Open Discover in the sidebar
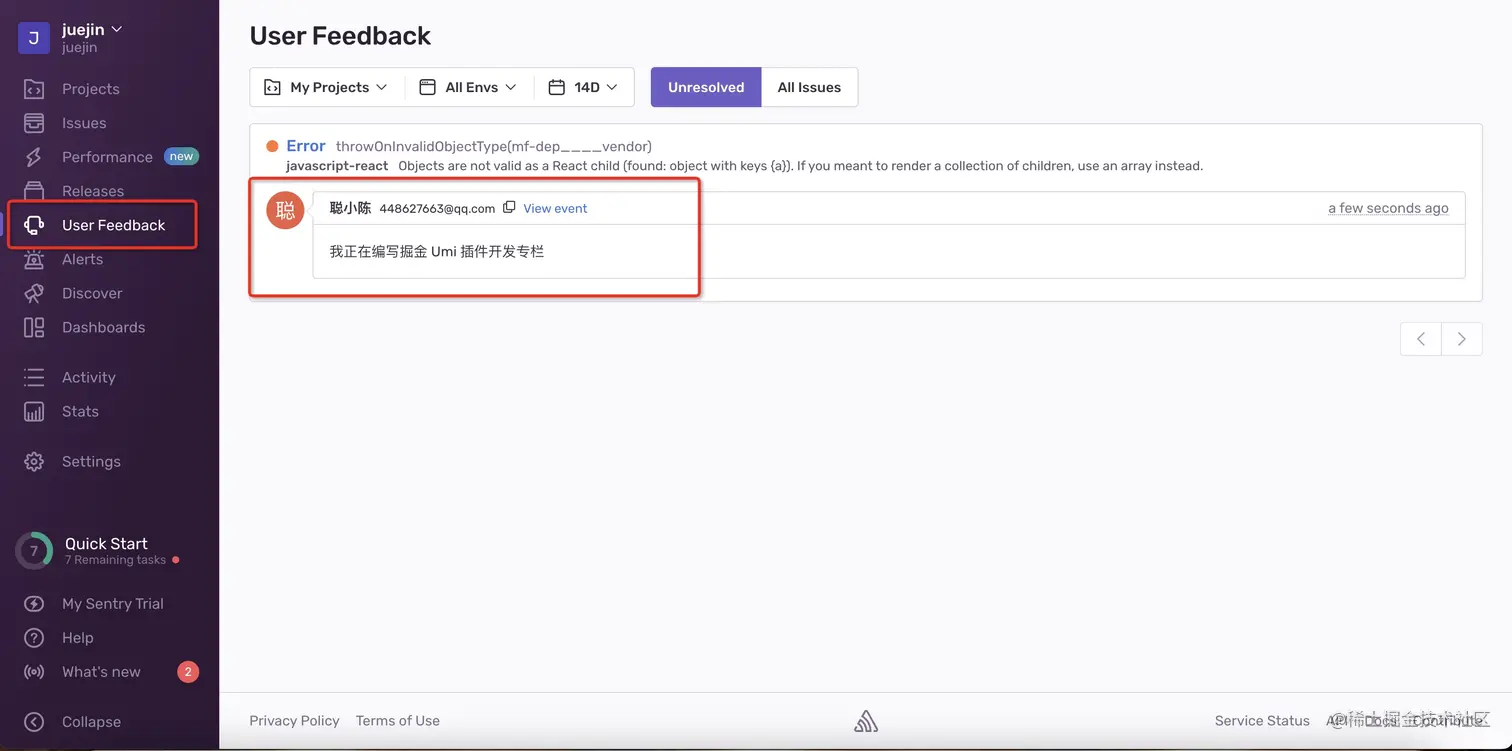The height and width of the screenshot is (751, 1512). click(92, 293)
